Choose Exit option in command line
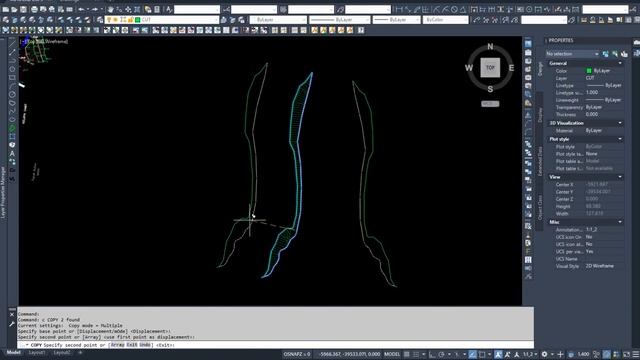The height and width of the screenshot is (360, 640). coord(131,345)
